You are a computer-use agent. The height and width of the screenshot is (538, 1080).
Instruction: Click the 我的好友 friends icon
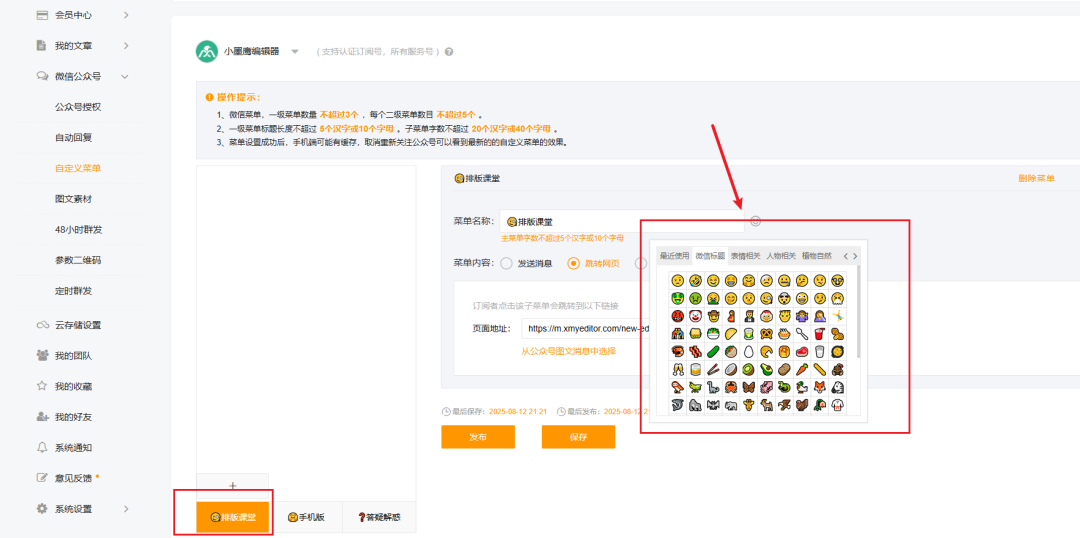coord(42,417)
